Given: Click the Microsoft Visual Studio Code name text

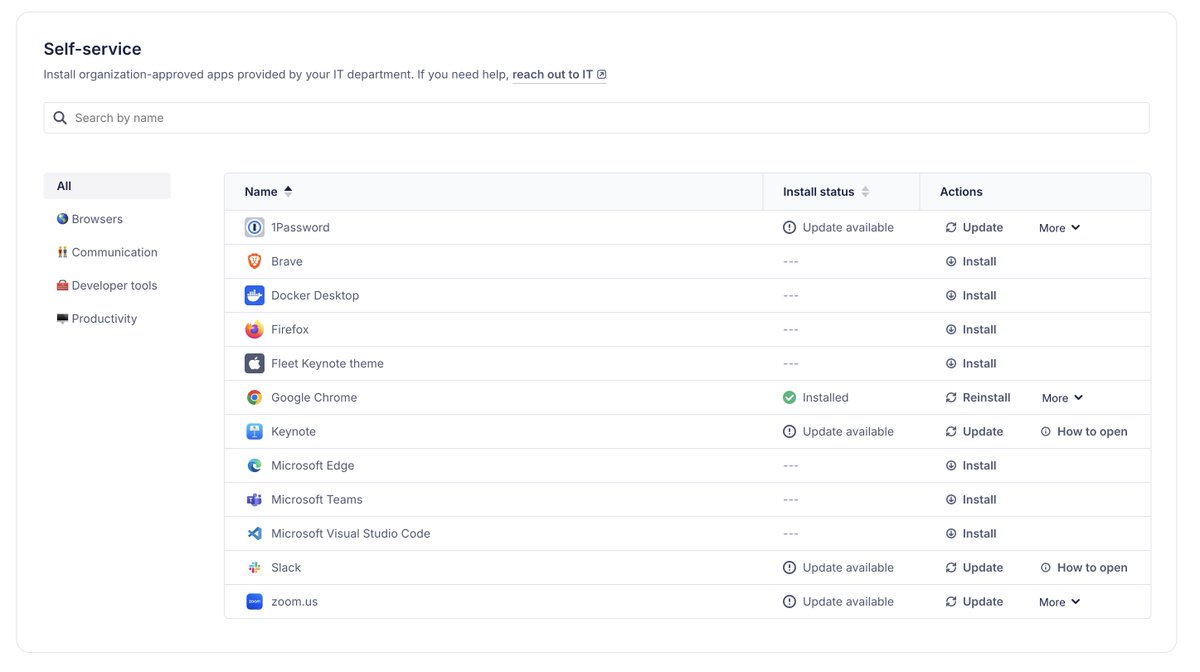Looking at the screenshot, I should click(x=351, y=534).
